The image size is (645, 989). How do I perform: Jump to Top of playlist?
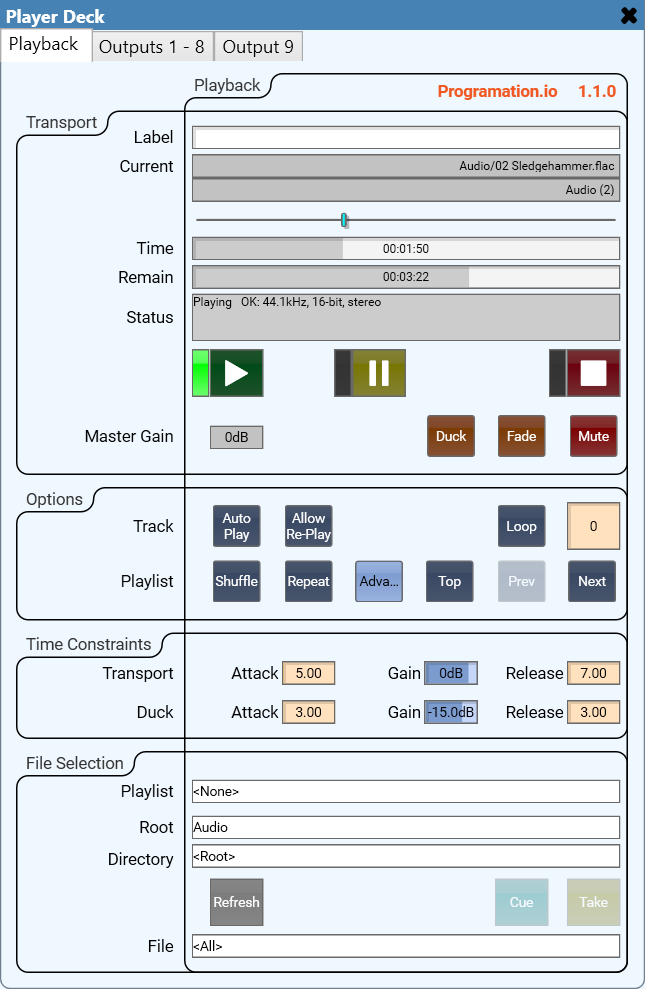pyautogui.click(x=450, y=581)
